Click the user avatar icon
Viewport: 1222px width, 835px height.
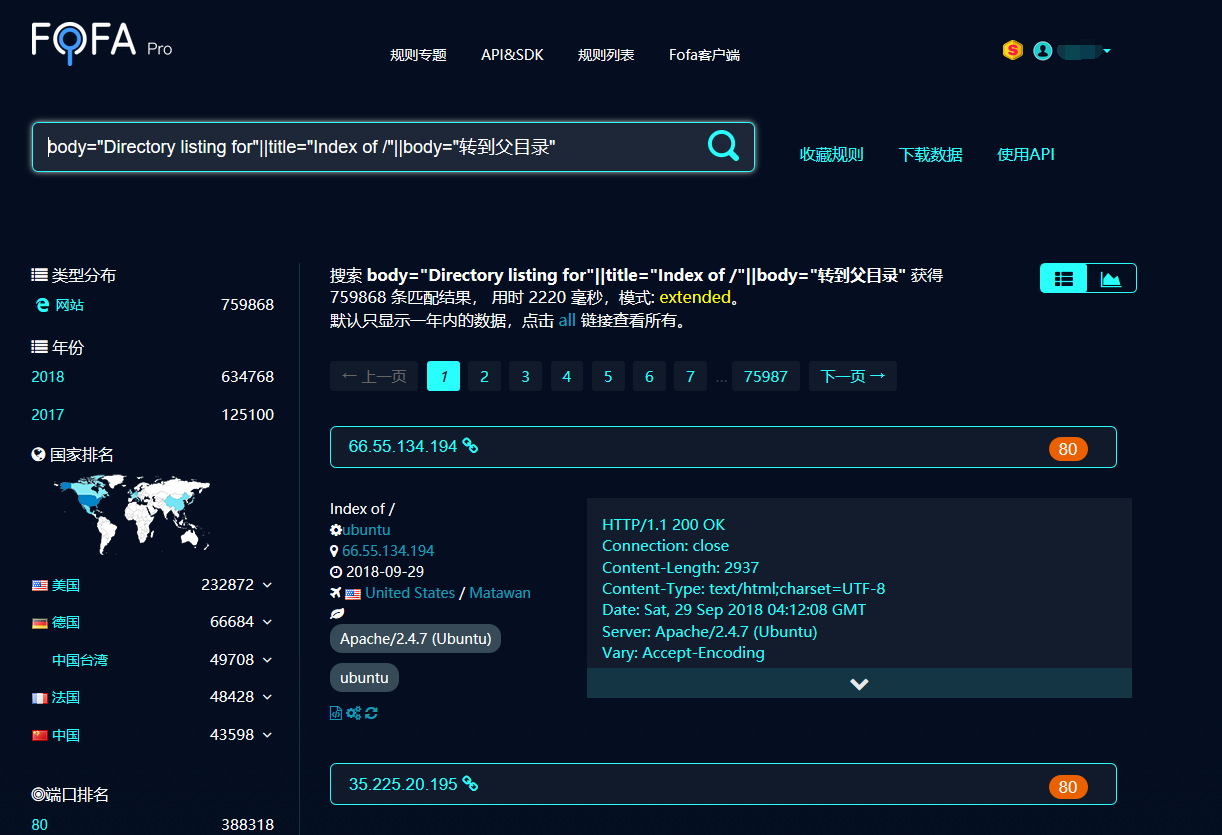coord(1042,50)
